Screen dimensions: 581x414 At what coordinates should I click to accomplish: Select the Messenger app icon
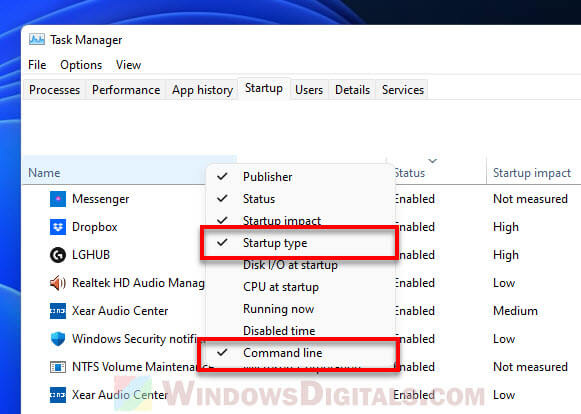coord(58,199)
